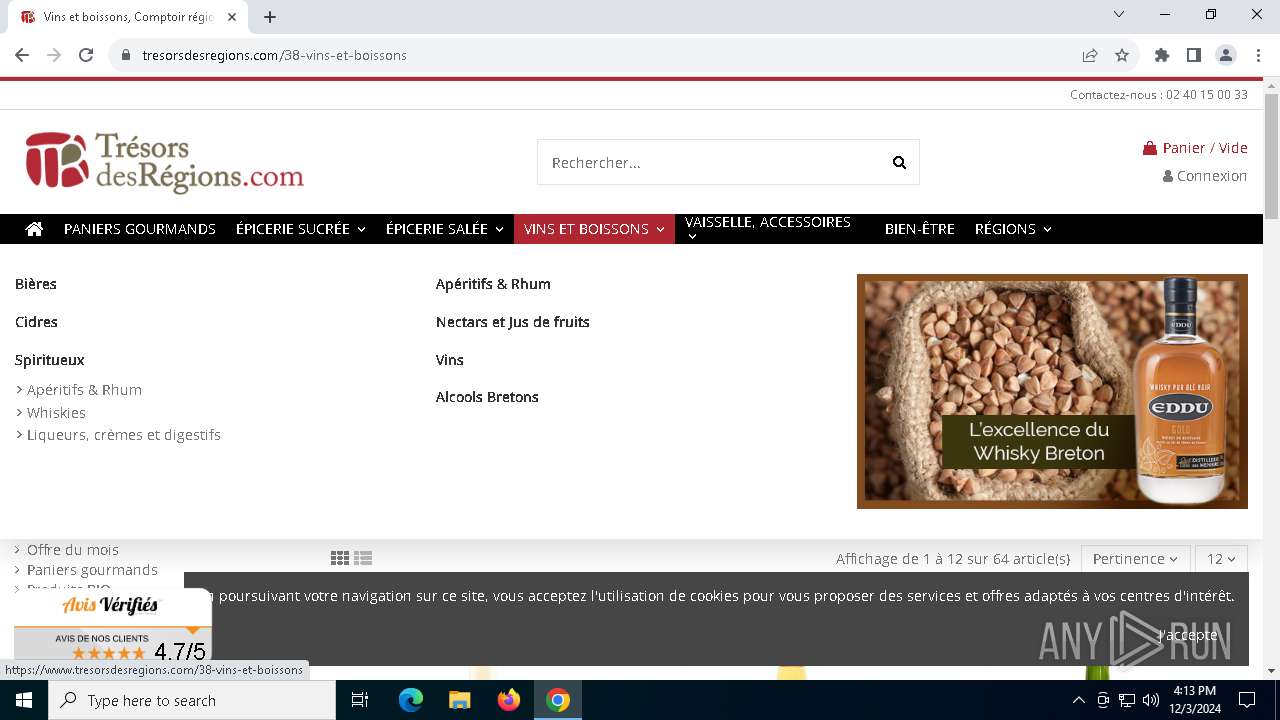Image resolution: width=1280 pixels, height=720 pixels.
Task: Open Alcools Bretons link
Action: pyautogui.click(x=487, y=397)
